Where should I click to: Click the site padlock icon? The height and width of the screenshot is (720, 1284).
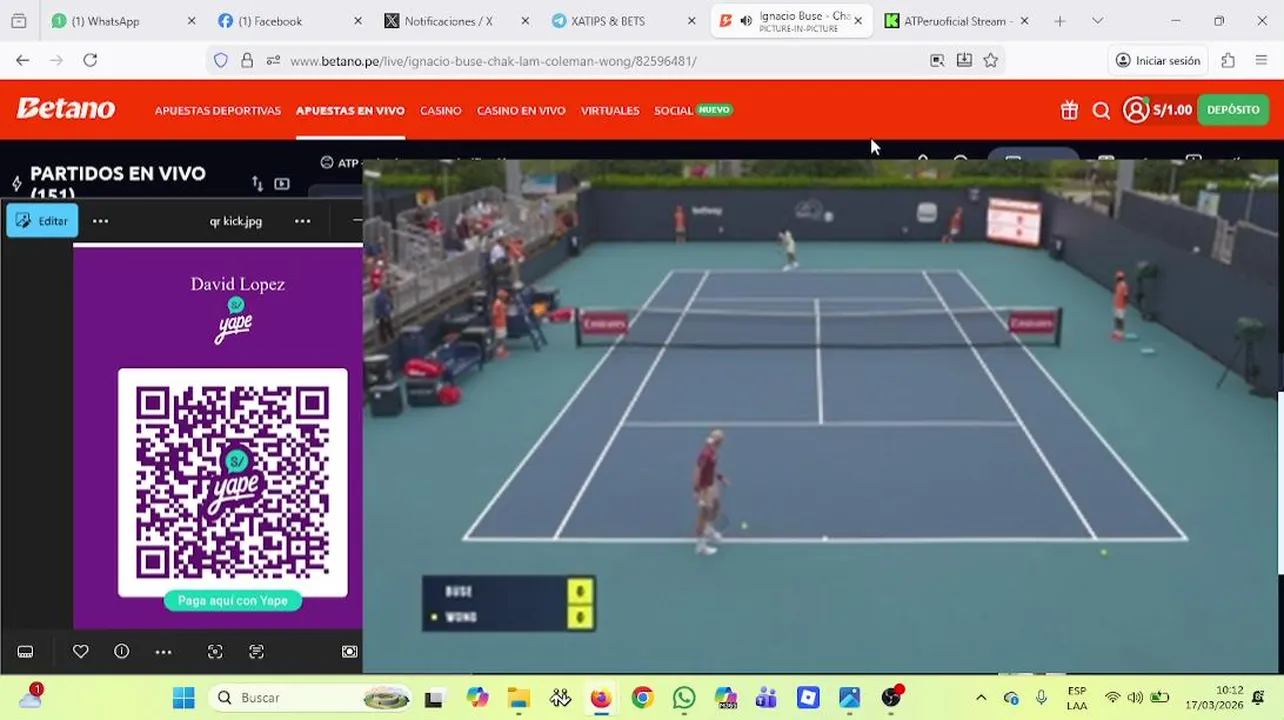click(x=247, y=60)
